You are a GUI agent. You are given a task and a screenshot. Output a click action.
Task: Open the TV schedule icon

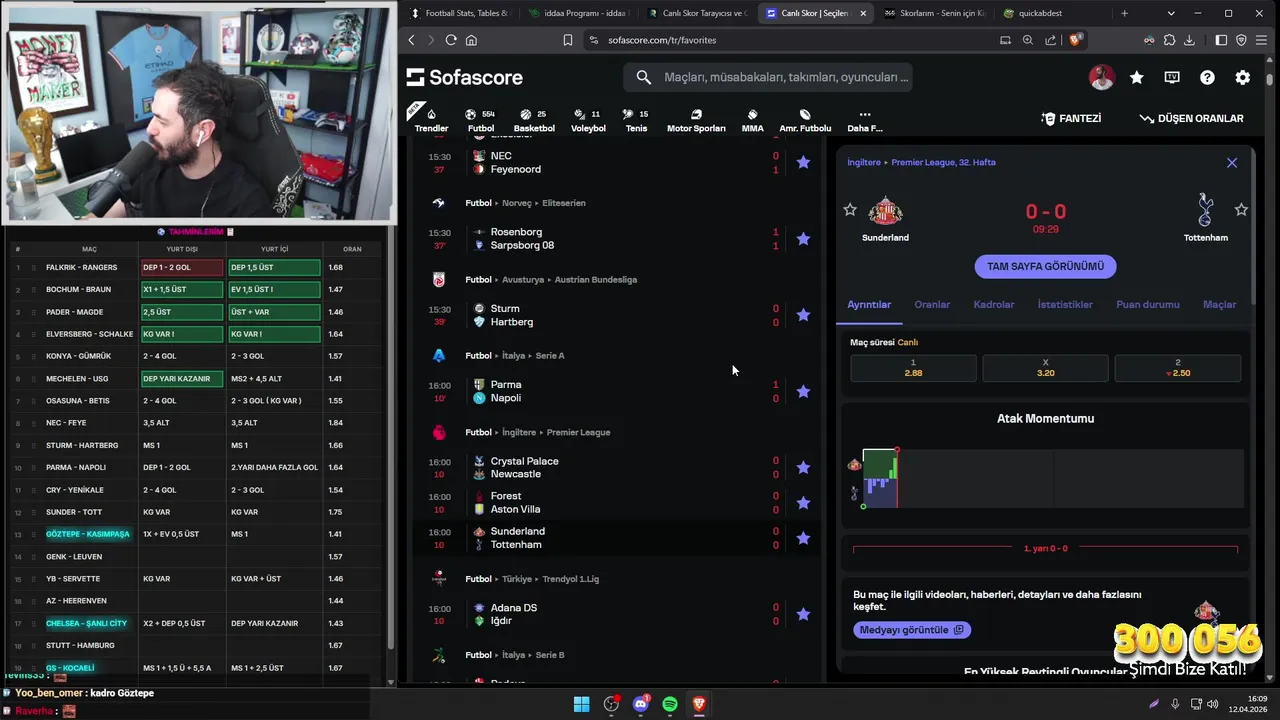[x=1172, y=77]
